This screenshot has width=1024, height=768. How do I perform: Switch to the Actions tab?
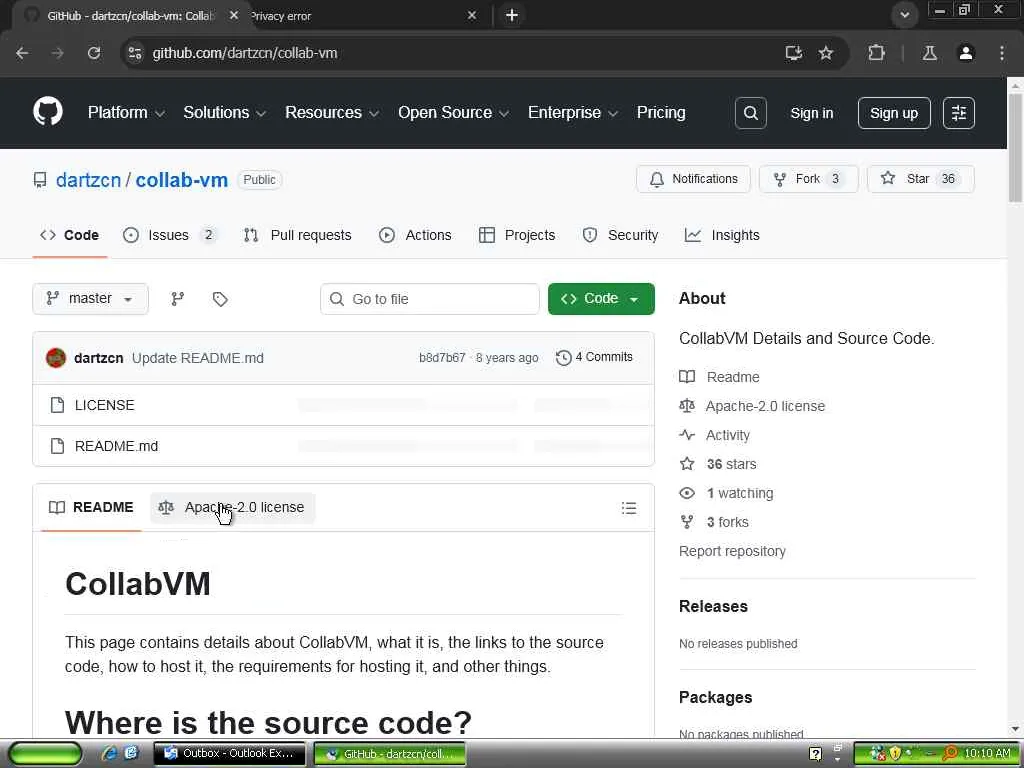[415, 235]
